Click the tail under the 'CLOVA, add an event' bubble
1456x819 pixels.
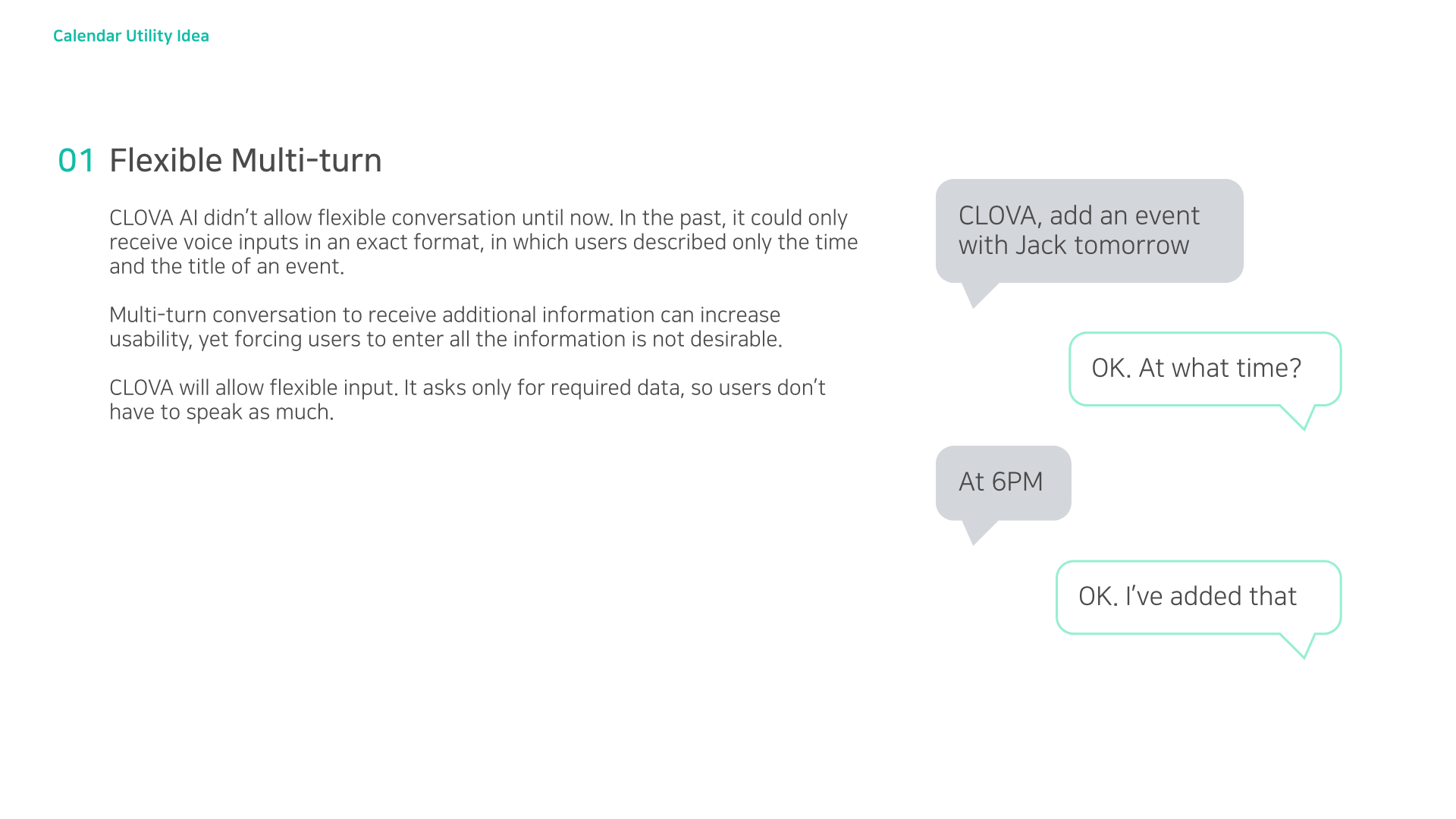(977, 294)
